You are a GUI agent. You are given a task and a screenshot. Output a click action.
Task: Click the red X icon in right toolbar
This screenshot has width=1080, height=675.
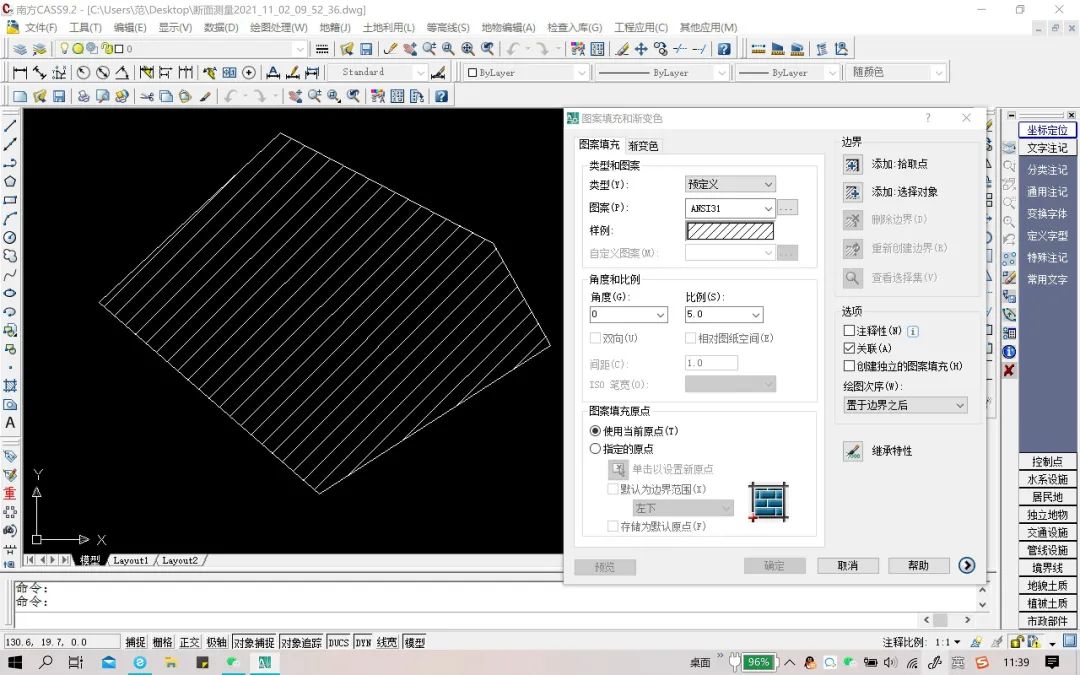click(x=1009, y=370)
